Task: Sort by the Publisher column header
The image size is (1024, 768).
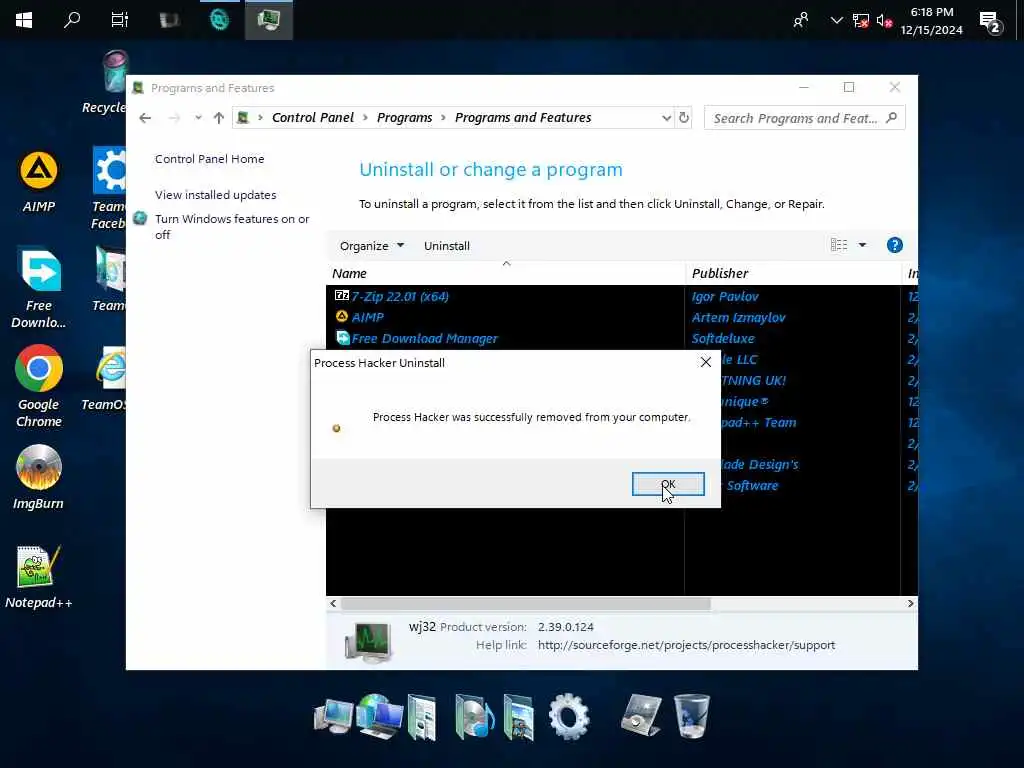Action: (x=793, y=273)
